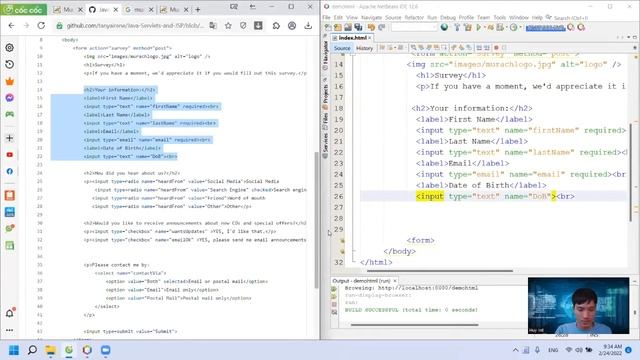Open browsing history from Coc Coc sidebar
Screen dimensions: 640x360
point(9,64)
